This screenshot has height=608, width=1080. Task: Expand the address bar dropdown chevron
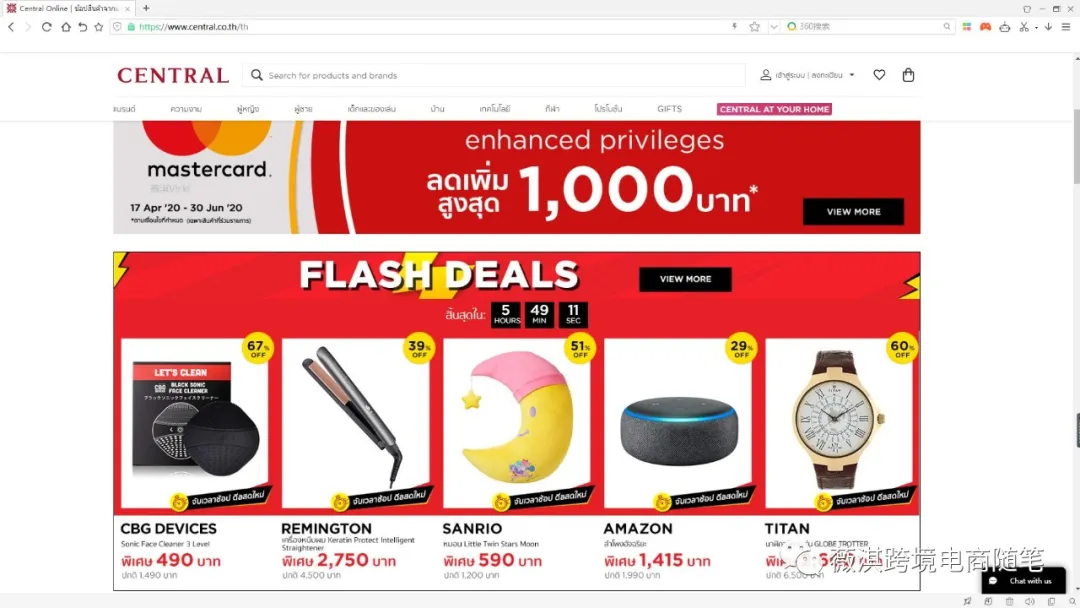point(773,27)
